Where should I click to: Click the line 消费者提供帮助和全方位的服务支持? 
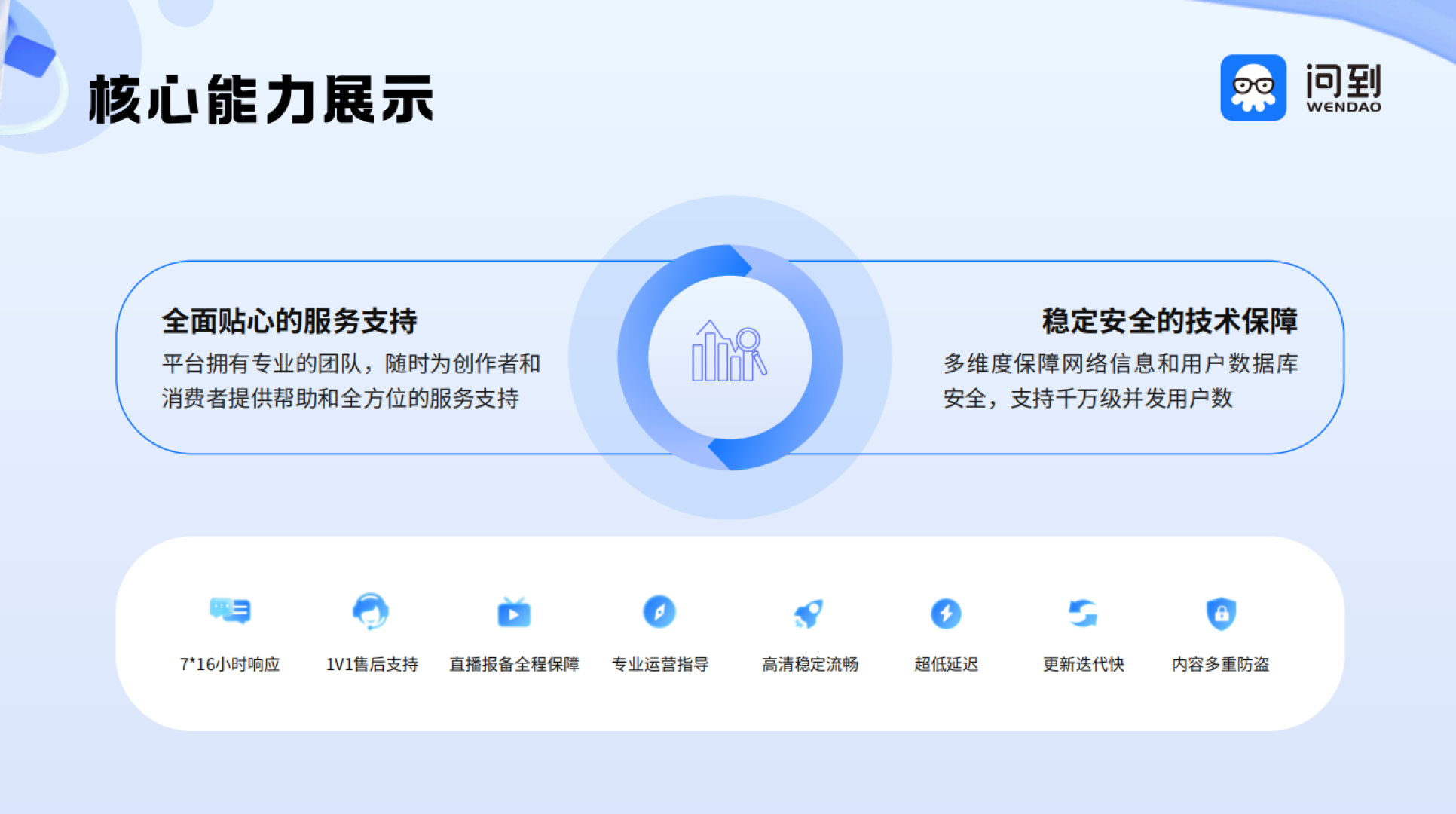(341, 398)
